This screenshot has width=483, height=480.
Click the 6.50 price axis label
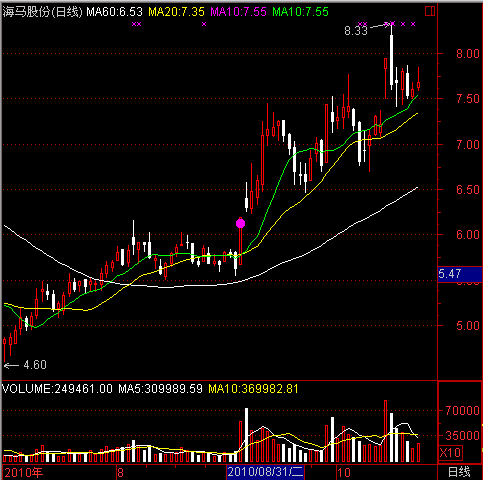click(x=468, y=190)
